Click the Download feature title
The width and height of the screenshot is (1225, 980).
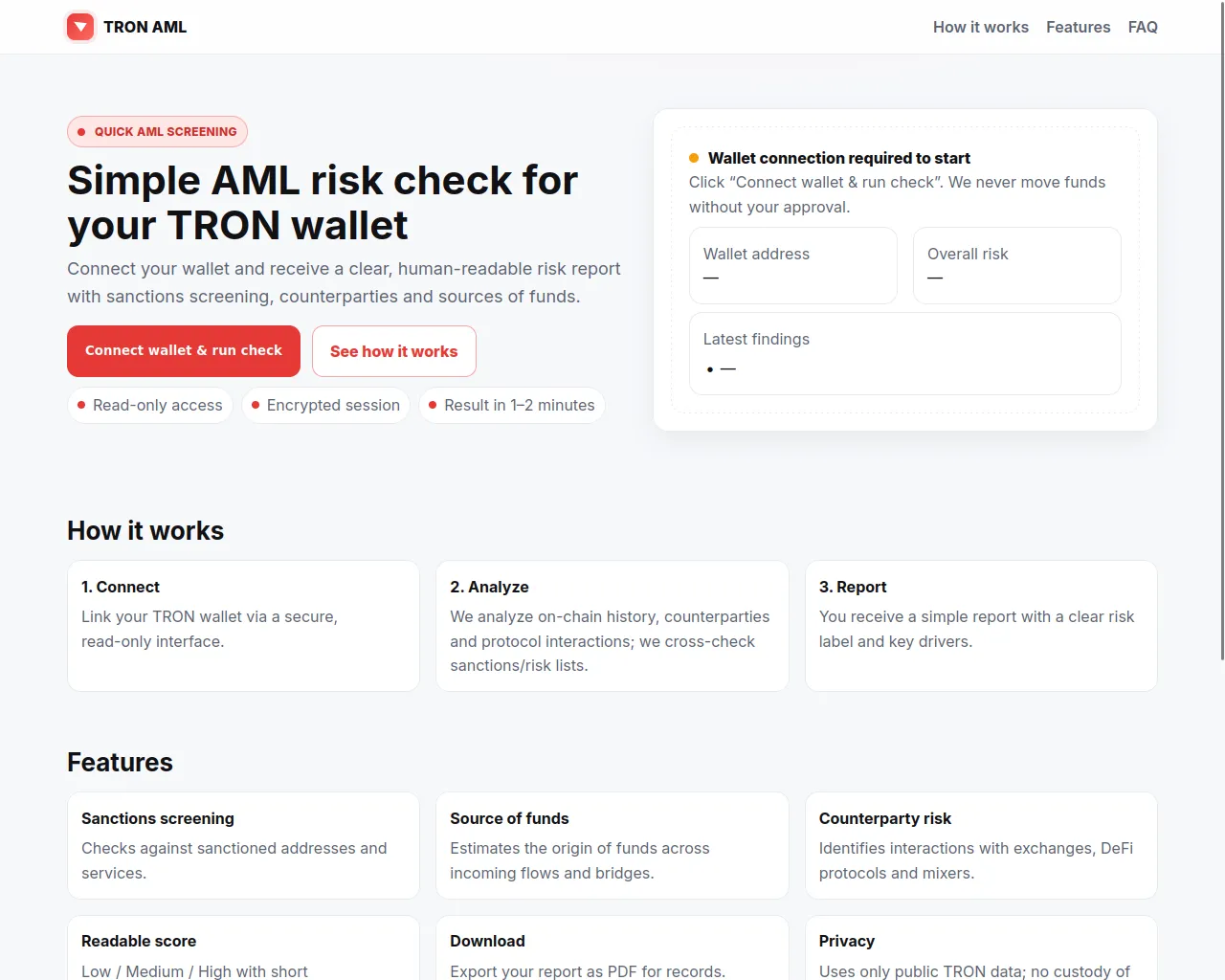(487, 941)
